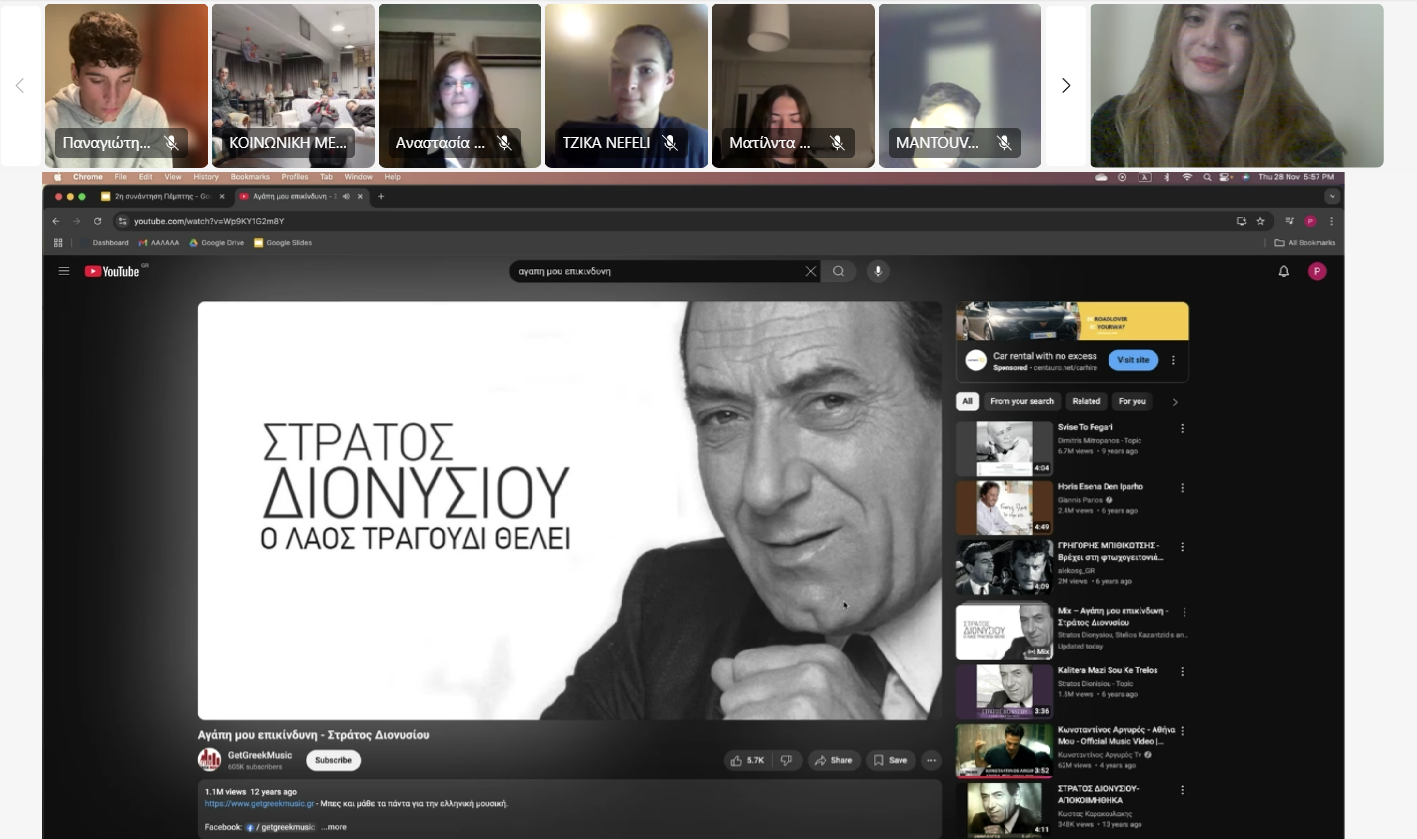The image size is (1417, 839).
Task: Open Haris Esena Den Iparho thumbnail
Action: pyautogui.click(x=1004, y=508)
